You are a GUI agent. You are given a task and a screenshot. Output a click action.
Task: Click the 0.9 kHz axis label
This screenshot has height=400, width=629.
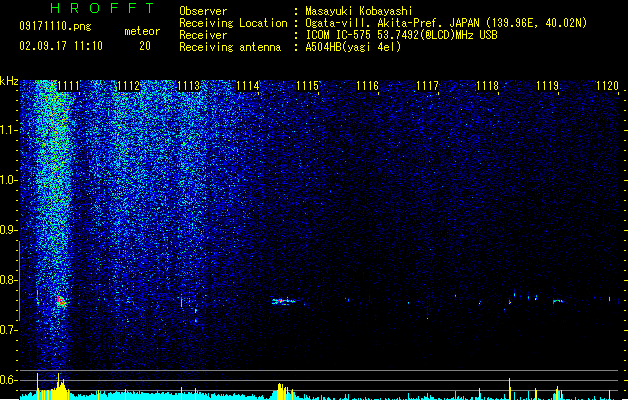point(8,230)
